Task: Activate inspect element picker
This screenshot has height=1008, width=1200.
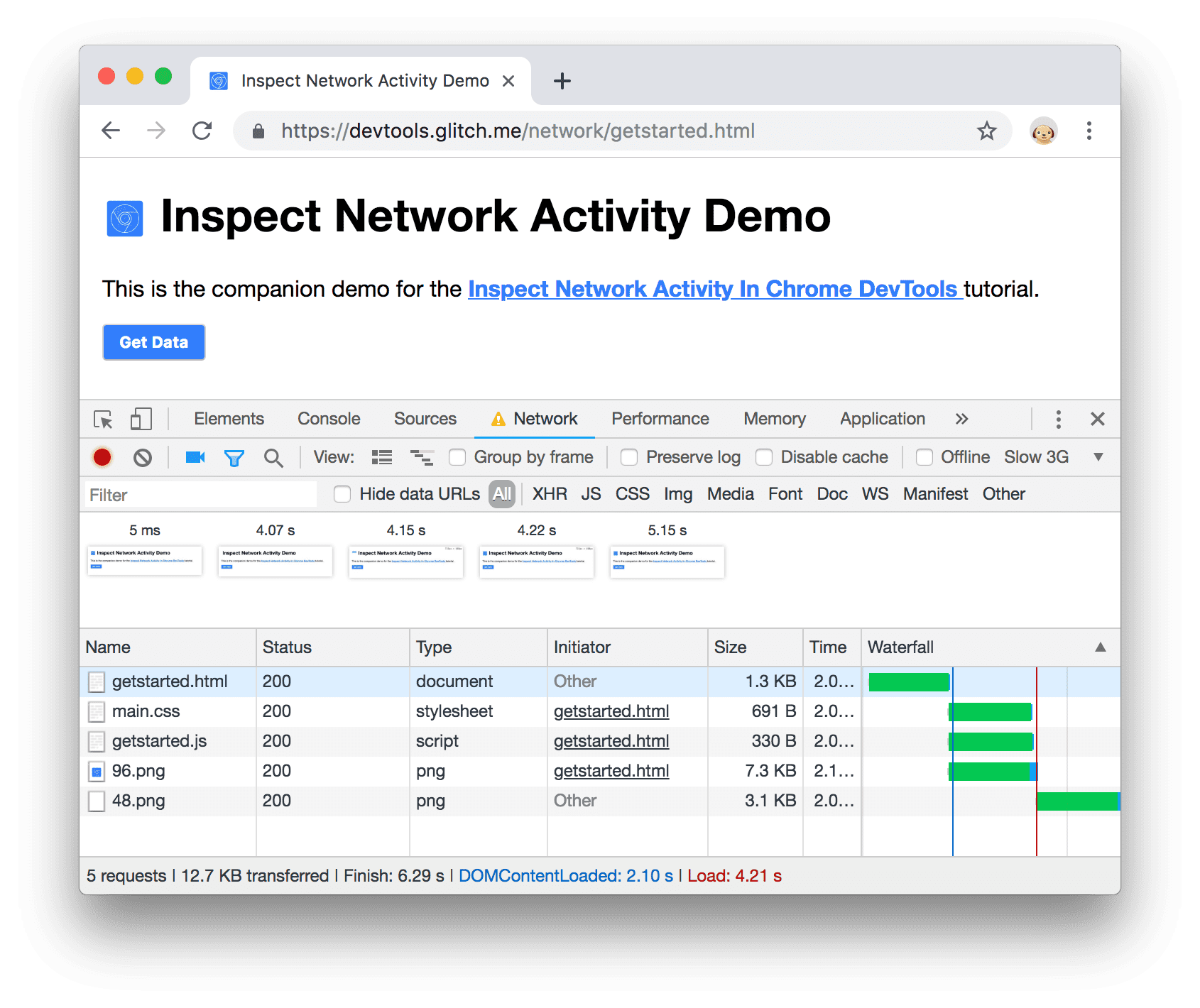Action: (103, 419)
